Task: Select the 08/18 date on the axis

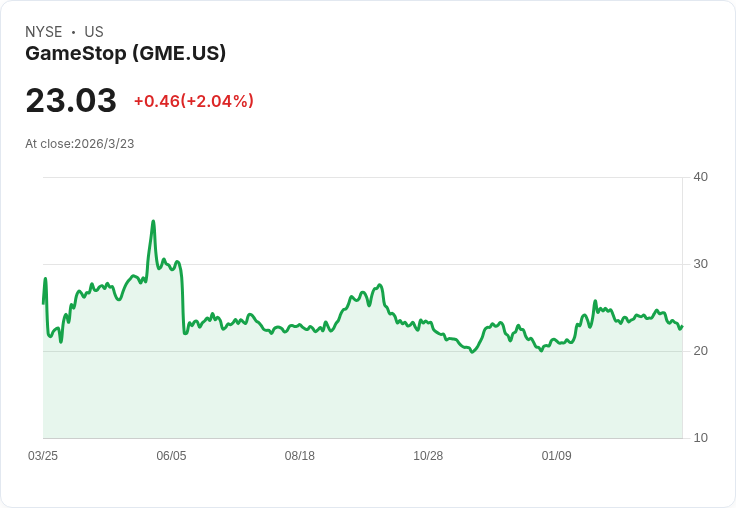Action: 300,456
